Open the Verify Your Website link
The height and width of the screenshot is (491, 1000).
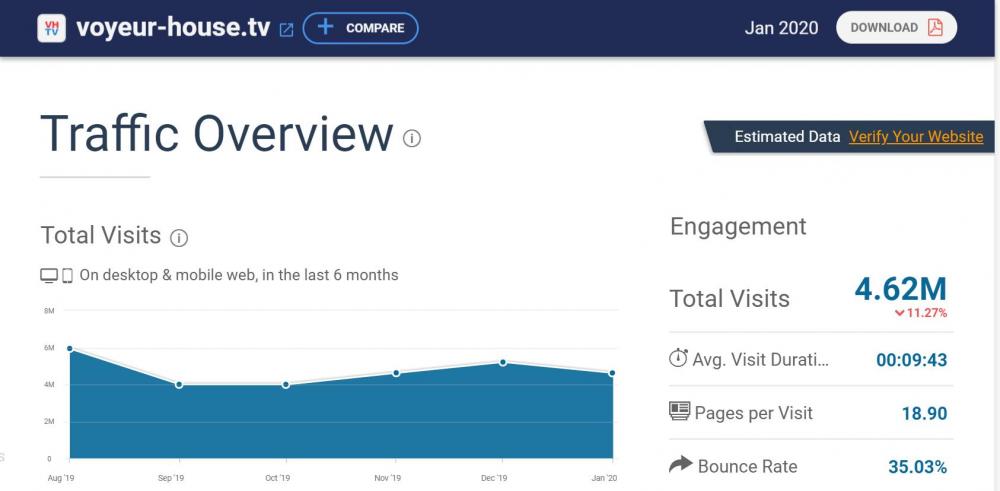coord(916,137)
